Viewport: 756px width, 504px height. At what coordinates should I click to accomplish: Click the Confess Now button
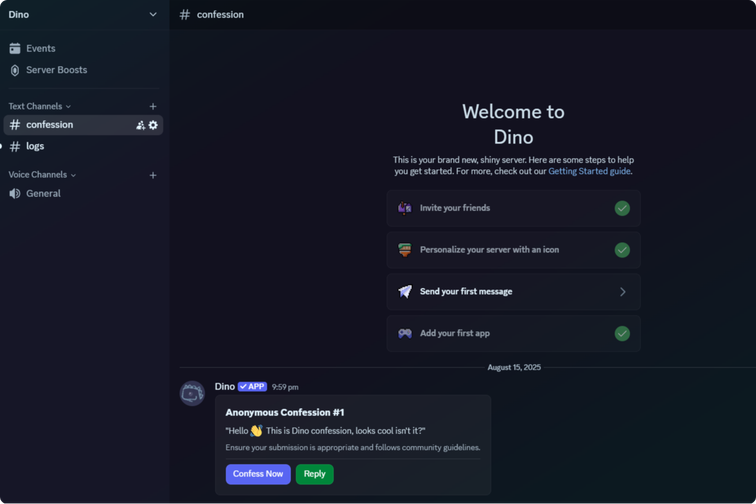(258, 474)
